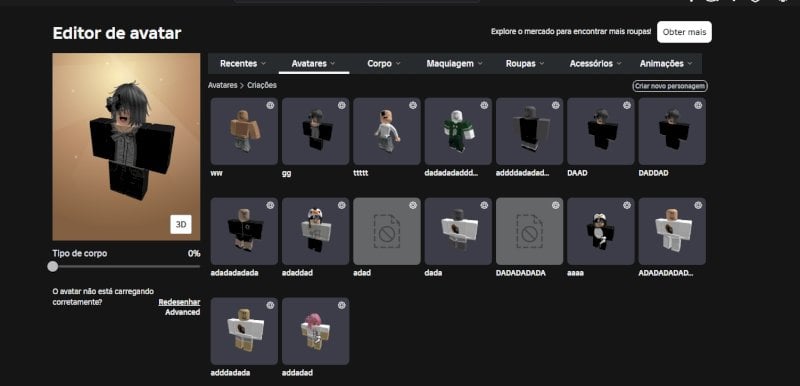Select the pink-haired addadad avatar thumbnail
800x386 pixels.
(315, 331)
